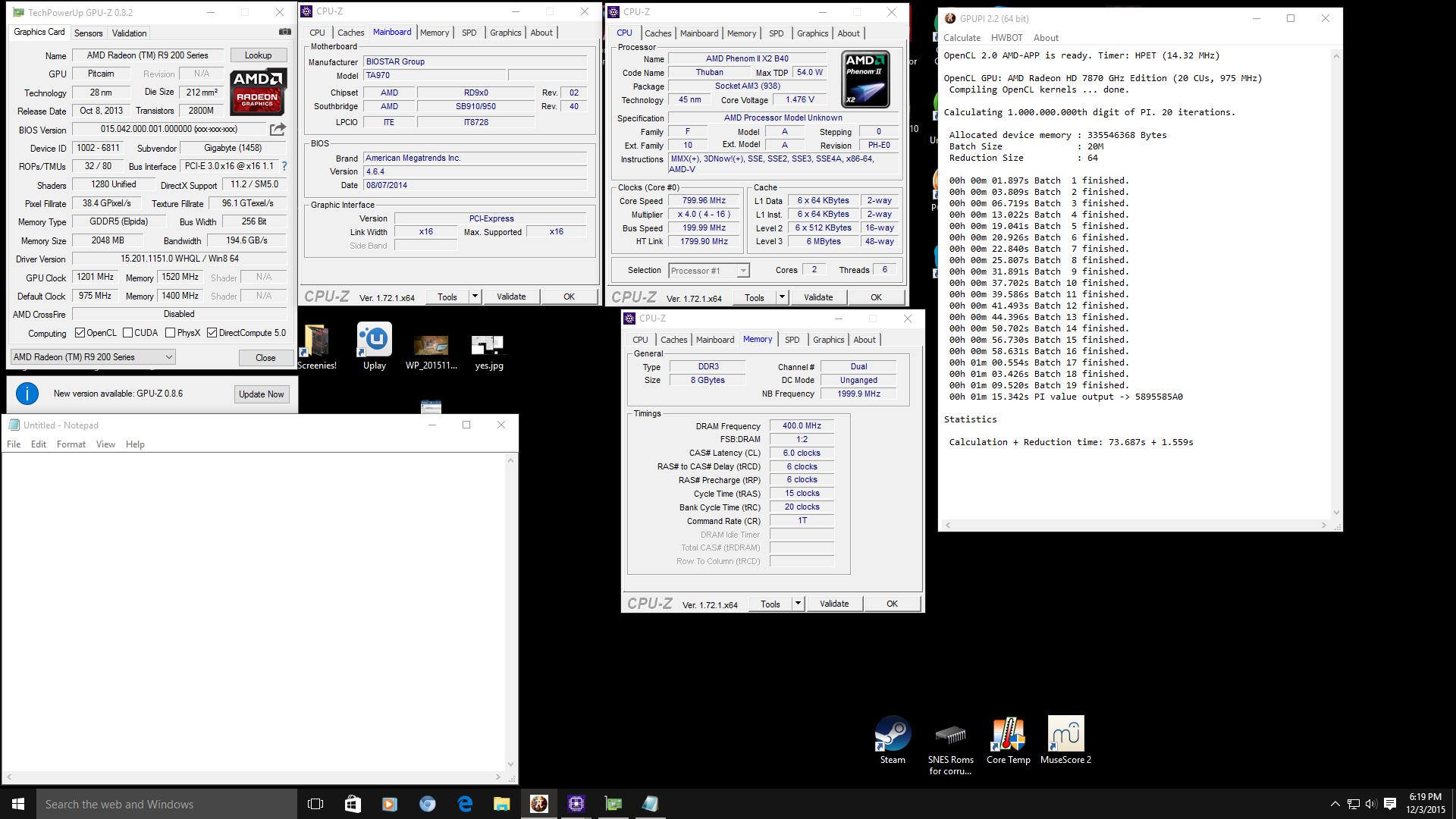Toggle the CUDA checkbox in GPU-Z
This screenshot has height=819, width=1456.
coord(127,333)
